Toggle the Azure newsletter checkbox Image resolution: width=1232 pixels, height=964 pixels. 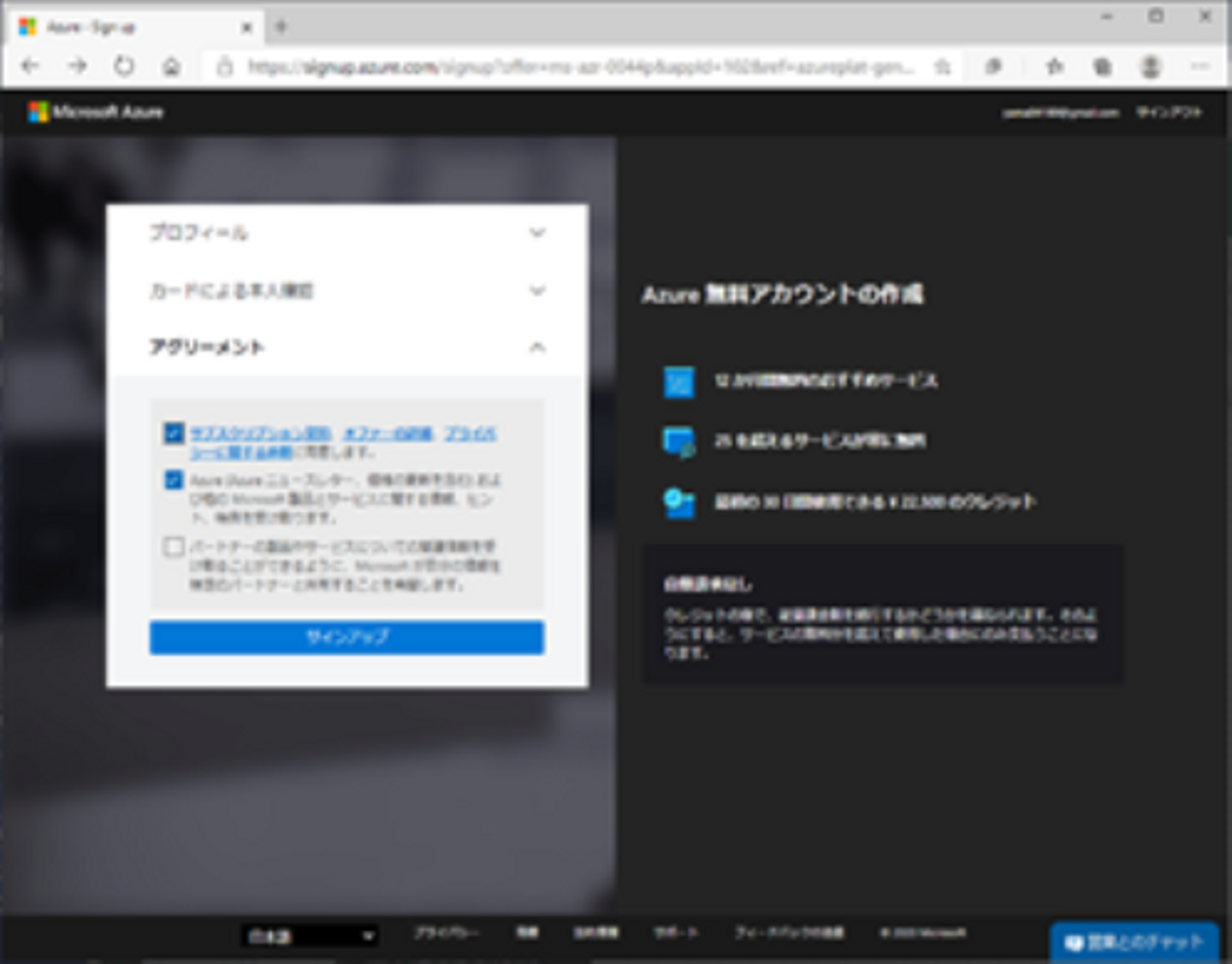click(174, 479)
